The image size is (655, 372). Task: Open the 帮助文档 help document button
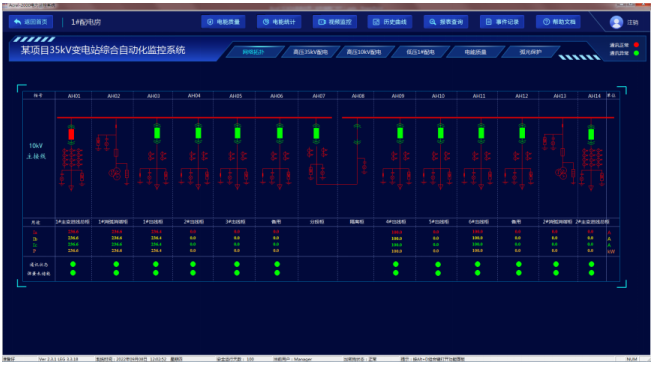click(x=559, y=22)
